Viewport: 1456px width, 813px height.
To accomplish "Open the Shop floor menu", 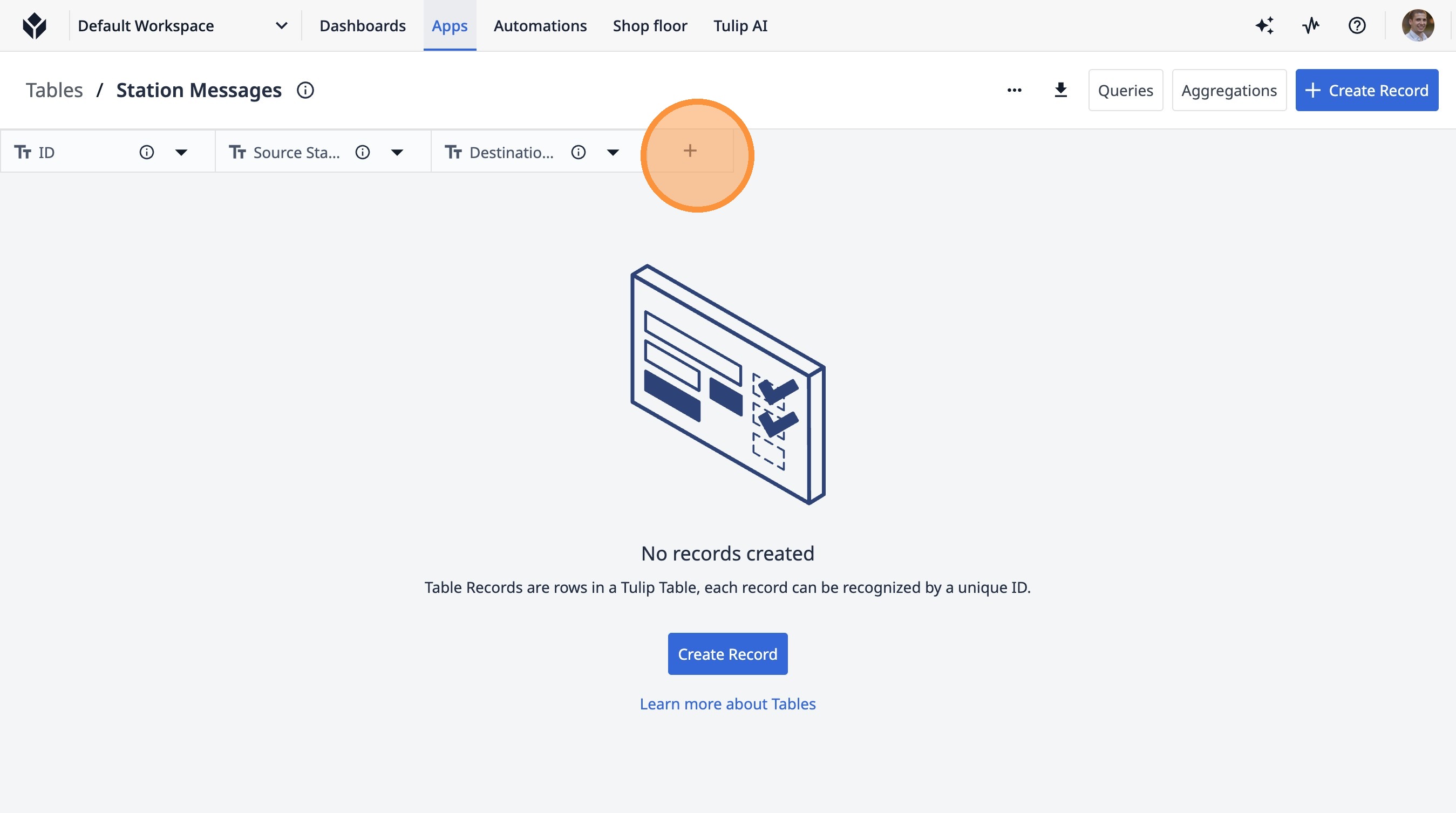I will 649,25.
